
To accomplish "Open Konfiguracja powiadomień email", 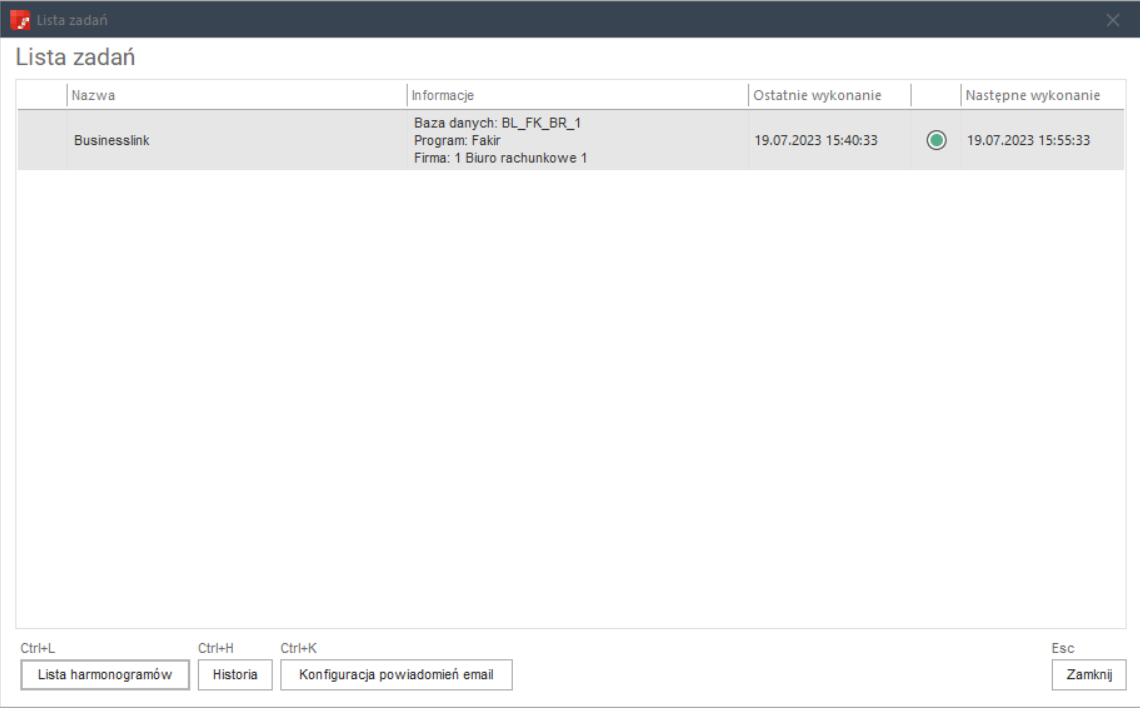I will (396, 675).
